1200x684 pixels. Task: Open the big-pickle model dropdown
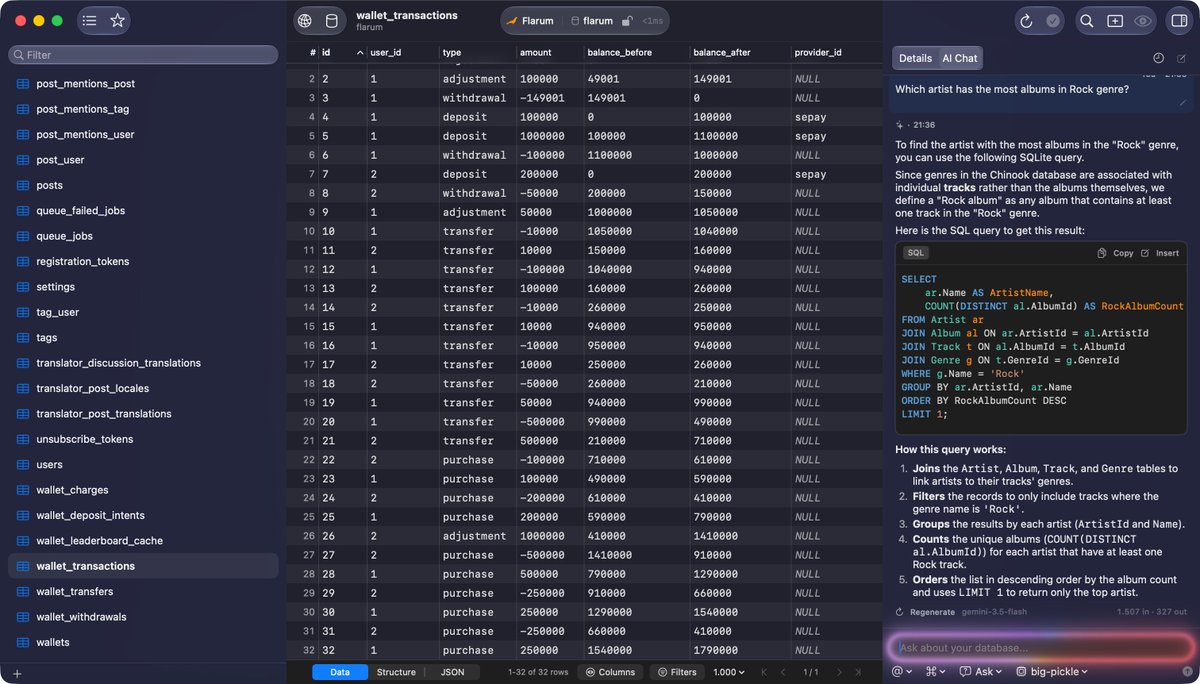click(x=1052, y=672)
